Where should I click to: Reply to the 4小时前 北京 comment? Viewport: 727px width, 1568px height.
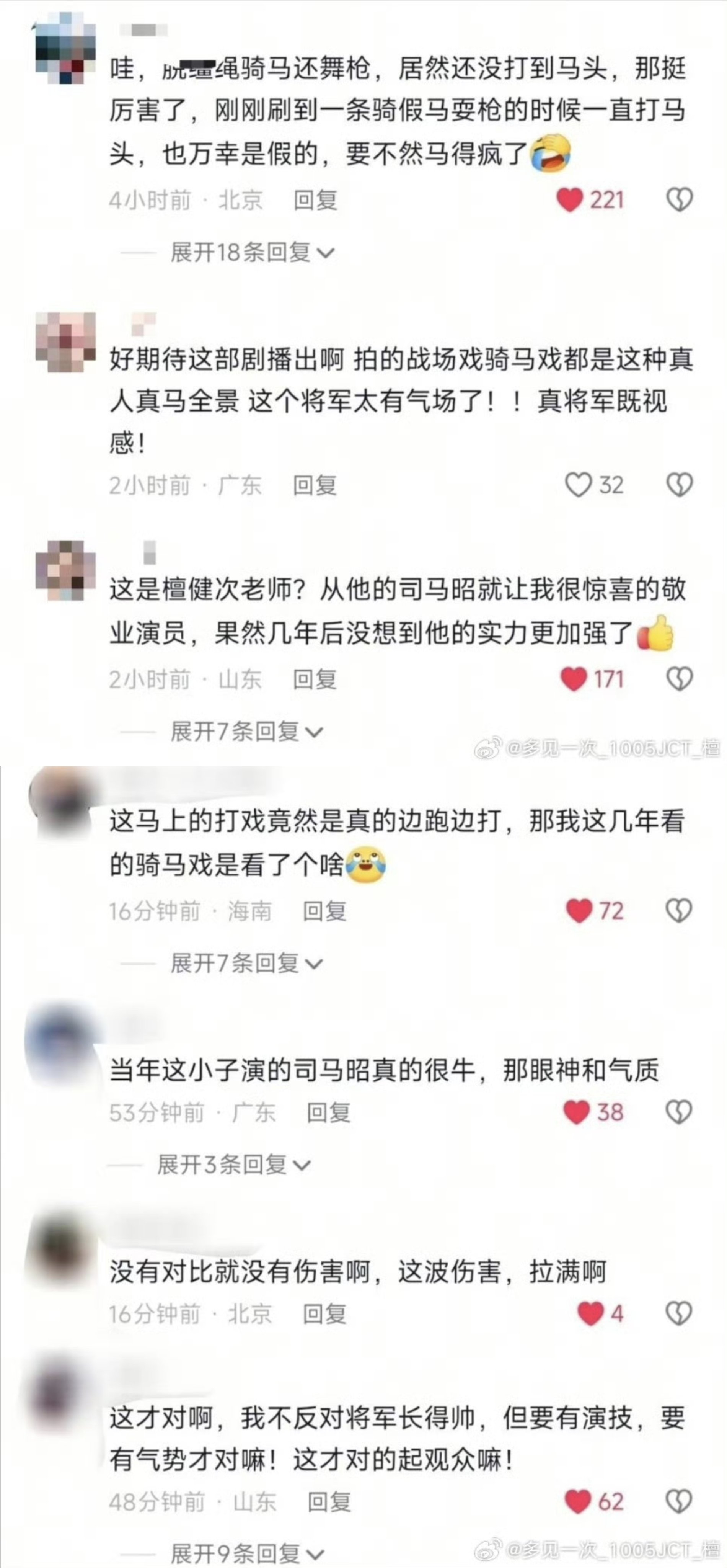(x=315, y=200)
